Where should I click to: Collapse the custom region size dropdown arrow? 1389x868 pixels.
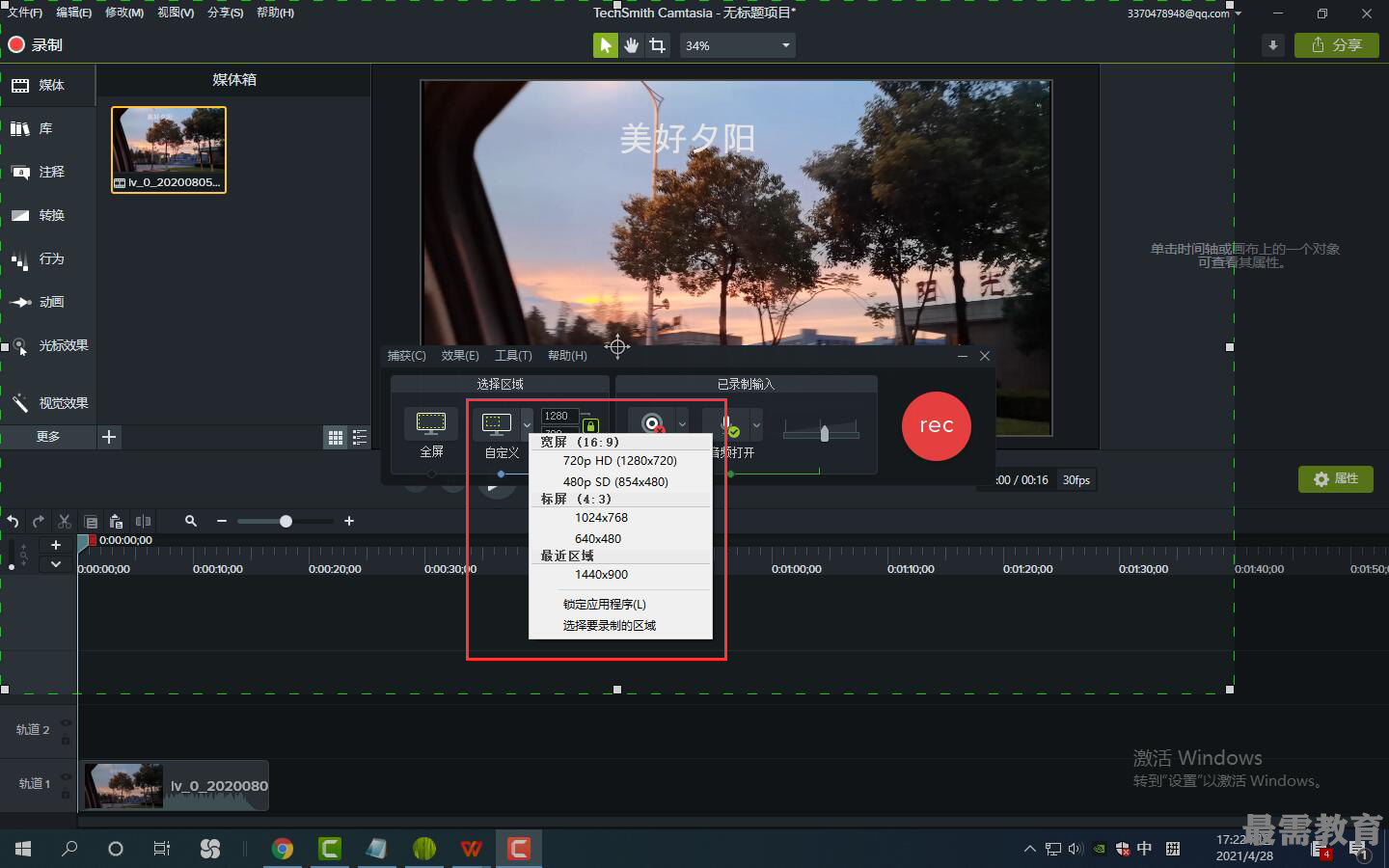[527, 424]
